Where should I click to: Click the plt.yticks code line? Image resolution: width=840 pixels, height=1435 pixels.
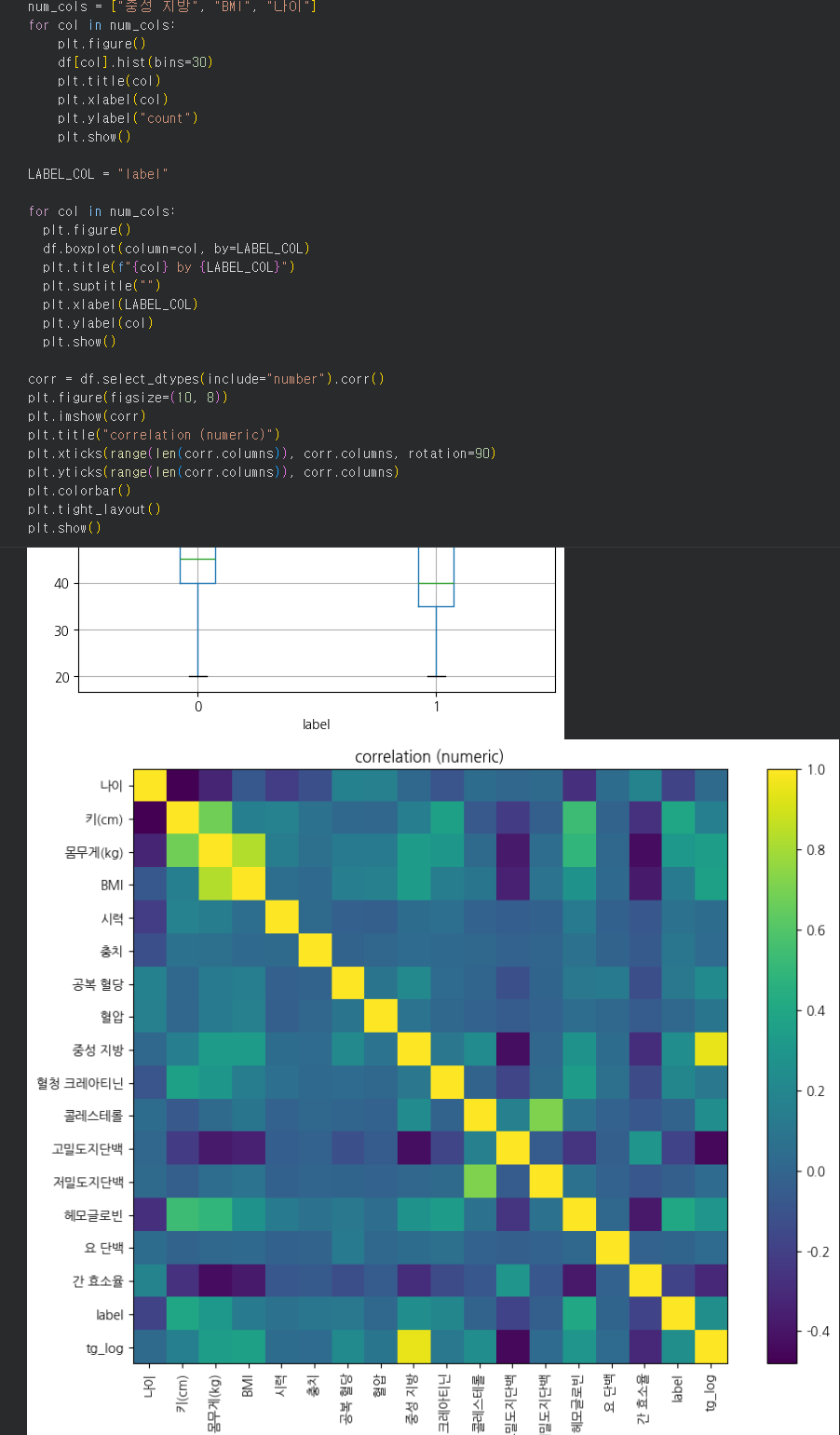coord(213,472)
